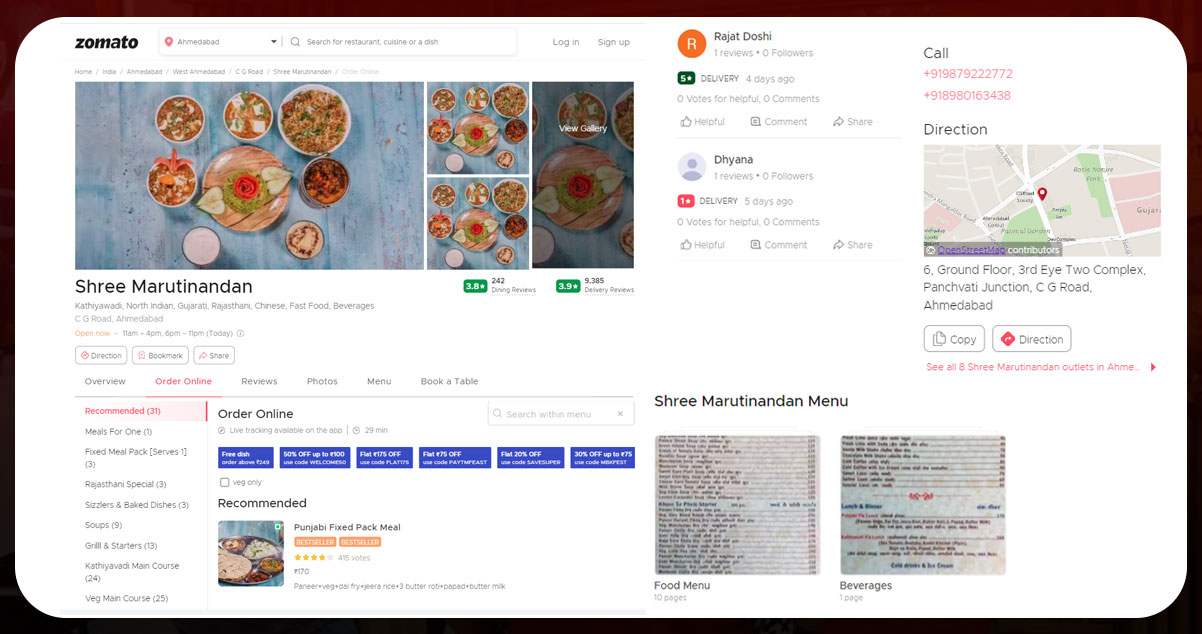Enable the veg only filter
This screenshot has width=1202, height=634.
pyautogui.click(x=225, y=480)
